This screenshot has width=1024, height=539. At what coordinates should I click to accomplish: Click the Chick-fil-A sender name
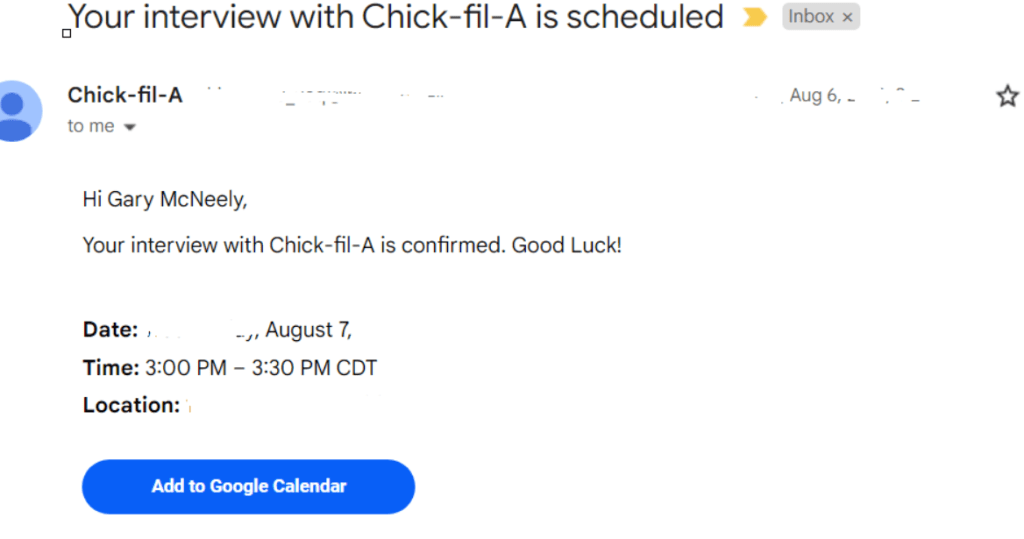click(125, 95)
